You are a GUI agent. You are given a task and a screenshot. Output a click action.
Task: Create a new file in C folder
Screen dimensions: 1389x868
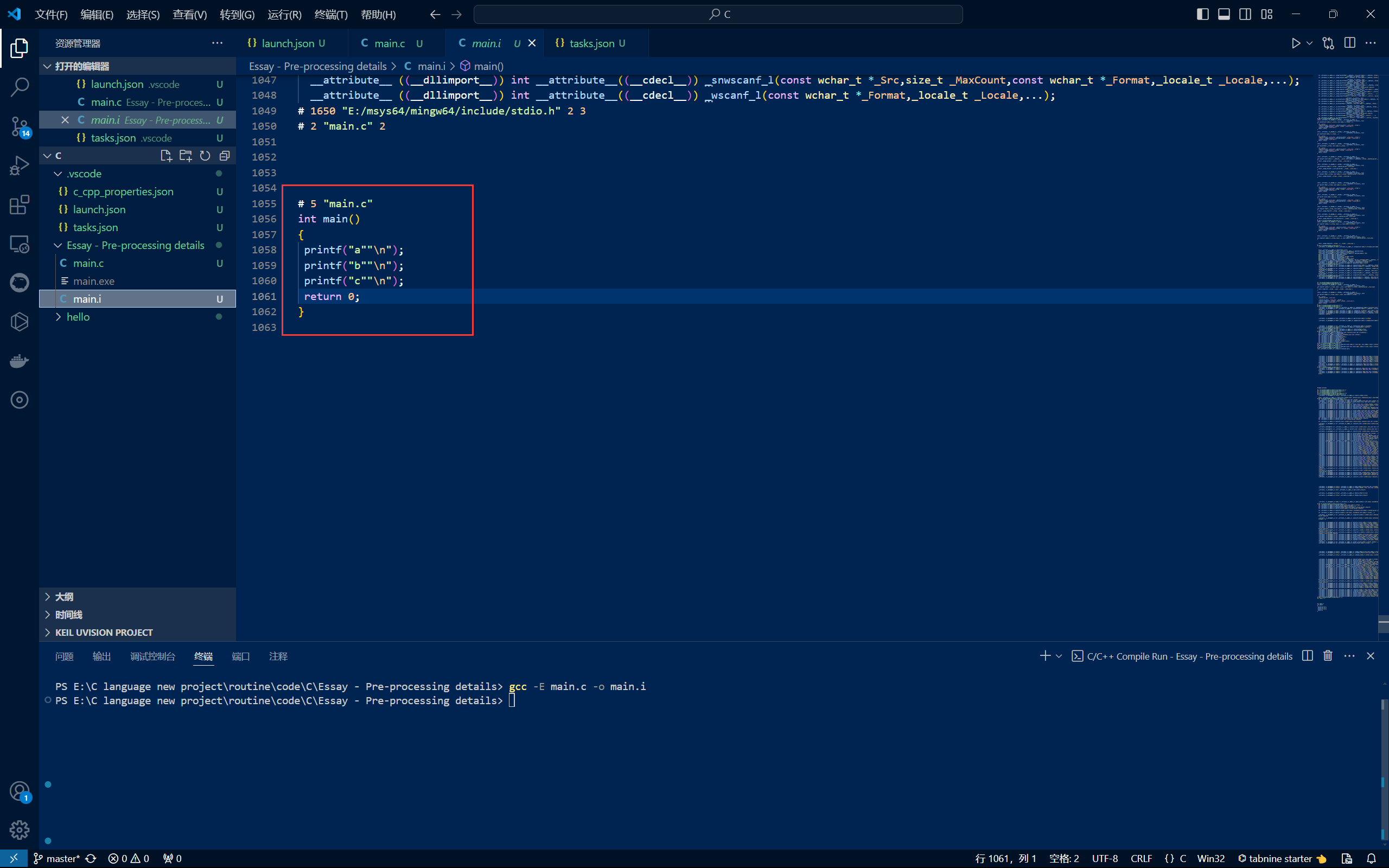point(166,156)
